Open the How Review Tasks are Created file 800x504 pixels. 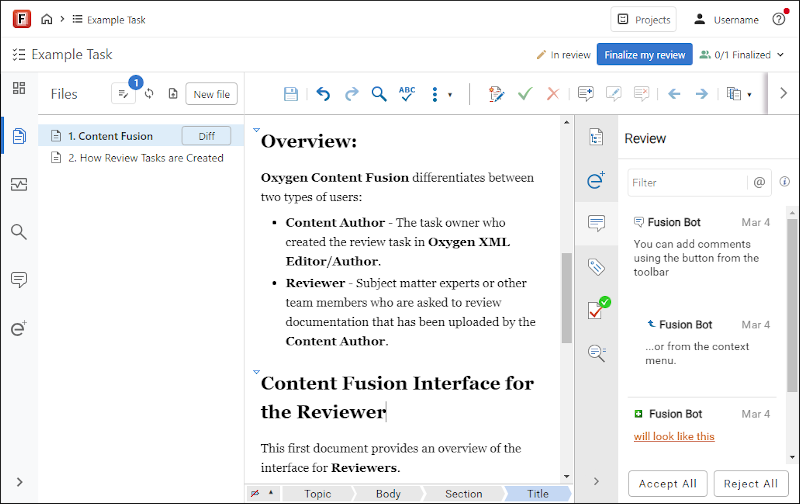click(145, 158)
